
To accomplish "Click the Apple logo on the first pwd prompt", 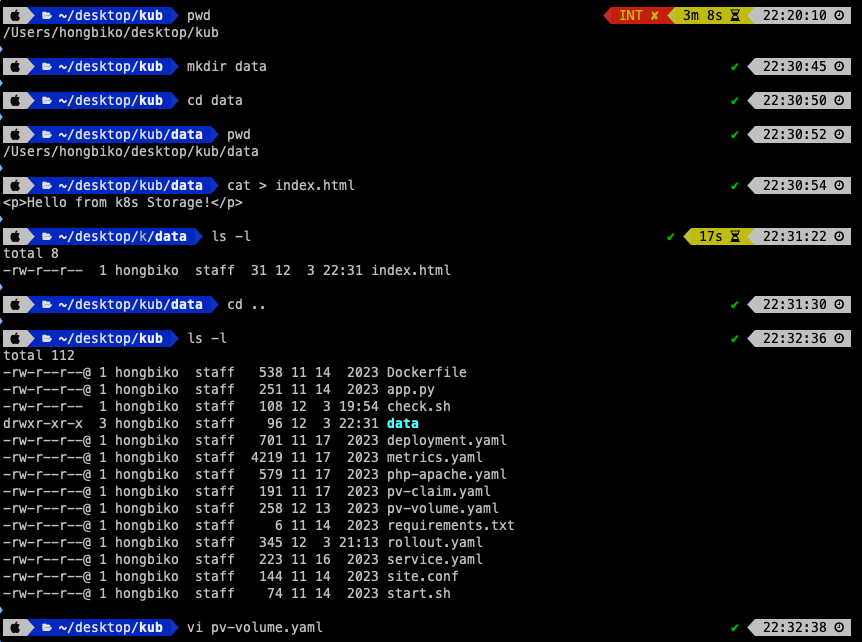I will click(15, 15).
